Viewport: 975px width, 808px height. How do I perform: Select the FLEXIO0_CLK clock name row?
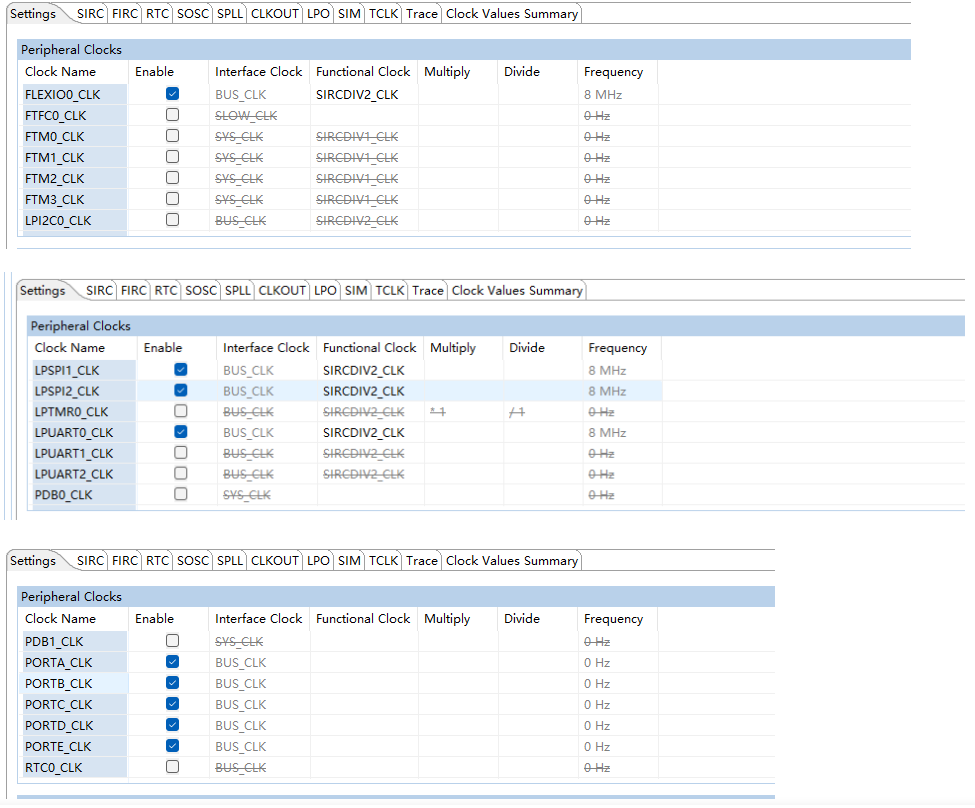tap(74, 95)
